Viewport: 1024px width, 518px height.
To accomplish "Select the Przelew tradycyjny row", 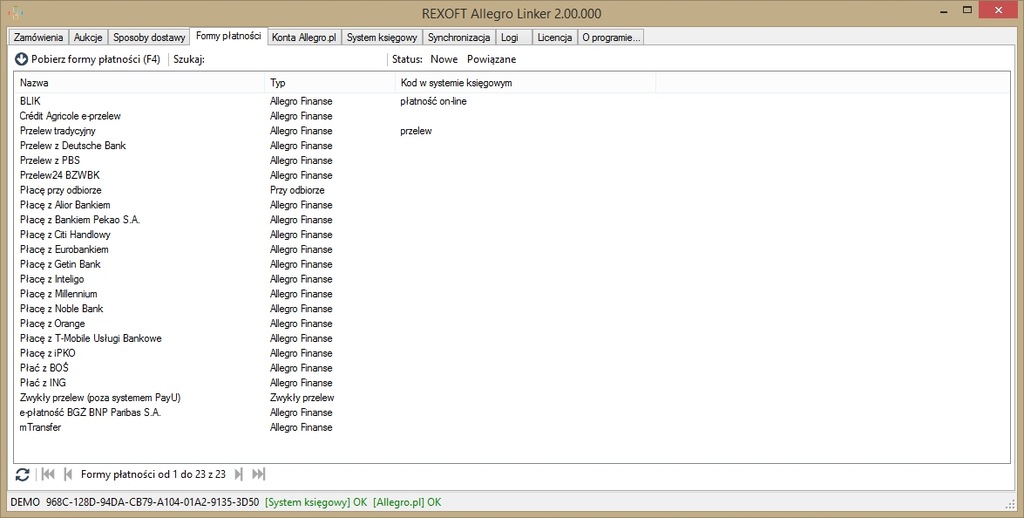I will tap(512, 131).
